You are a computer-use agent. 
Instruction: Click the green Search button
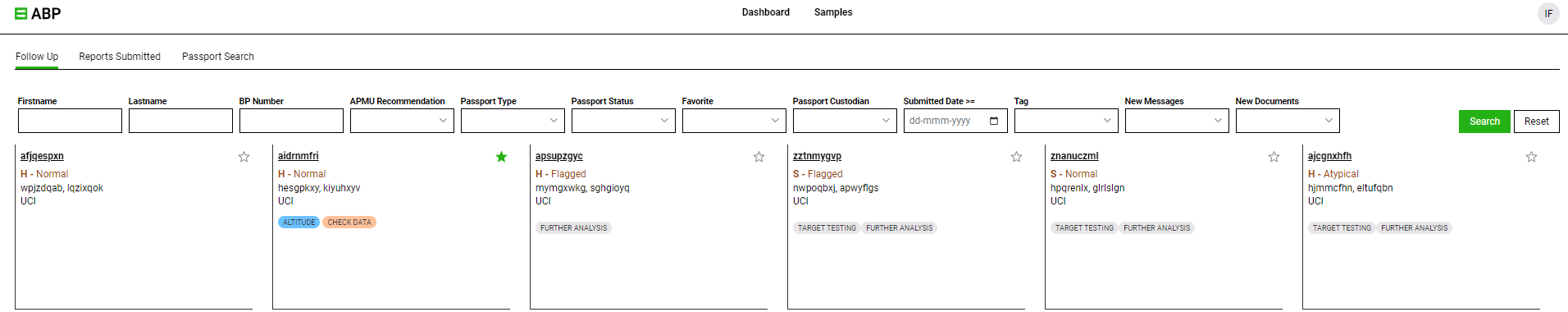pos(1484,122)
